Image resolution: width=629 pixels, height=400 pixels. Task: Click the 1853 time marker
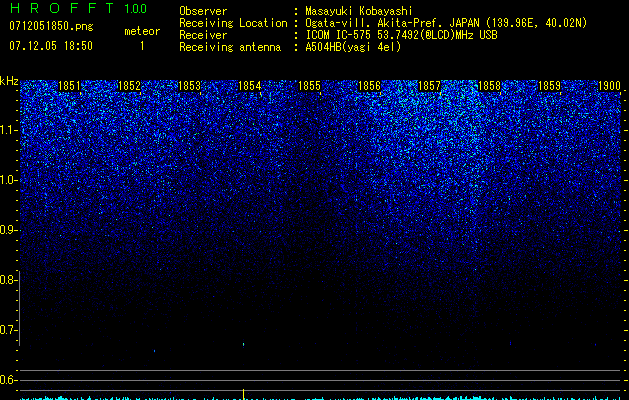click(x=189, y=86)
